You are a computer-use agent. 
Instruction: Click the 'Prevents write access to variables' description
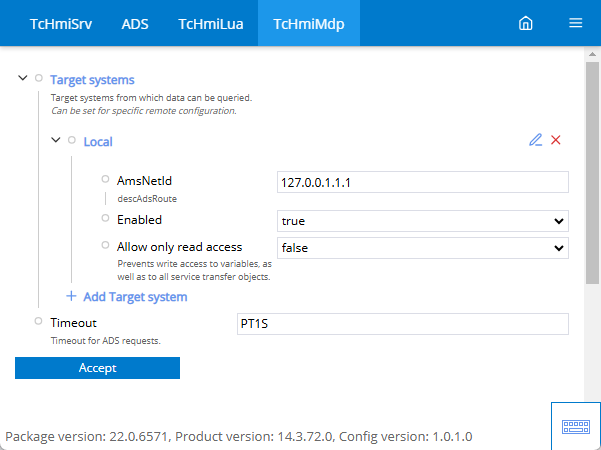(x=194, y=270)
